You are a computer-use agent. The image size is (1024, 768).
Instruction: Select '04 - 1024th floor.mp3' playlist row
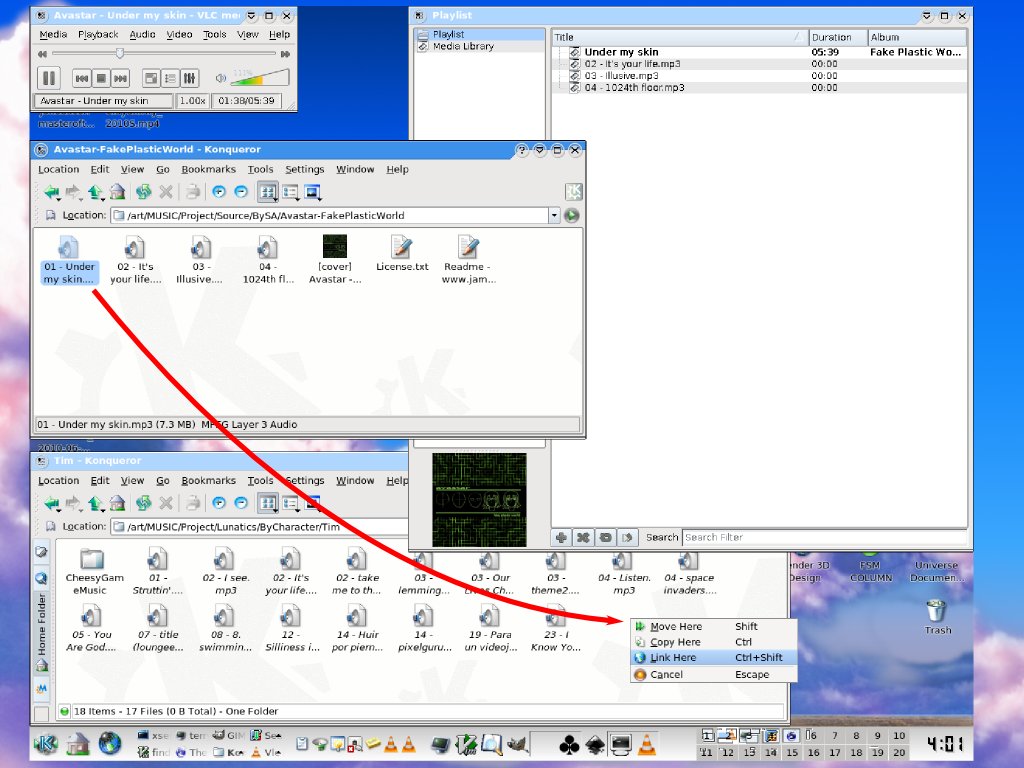[759, 88]
